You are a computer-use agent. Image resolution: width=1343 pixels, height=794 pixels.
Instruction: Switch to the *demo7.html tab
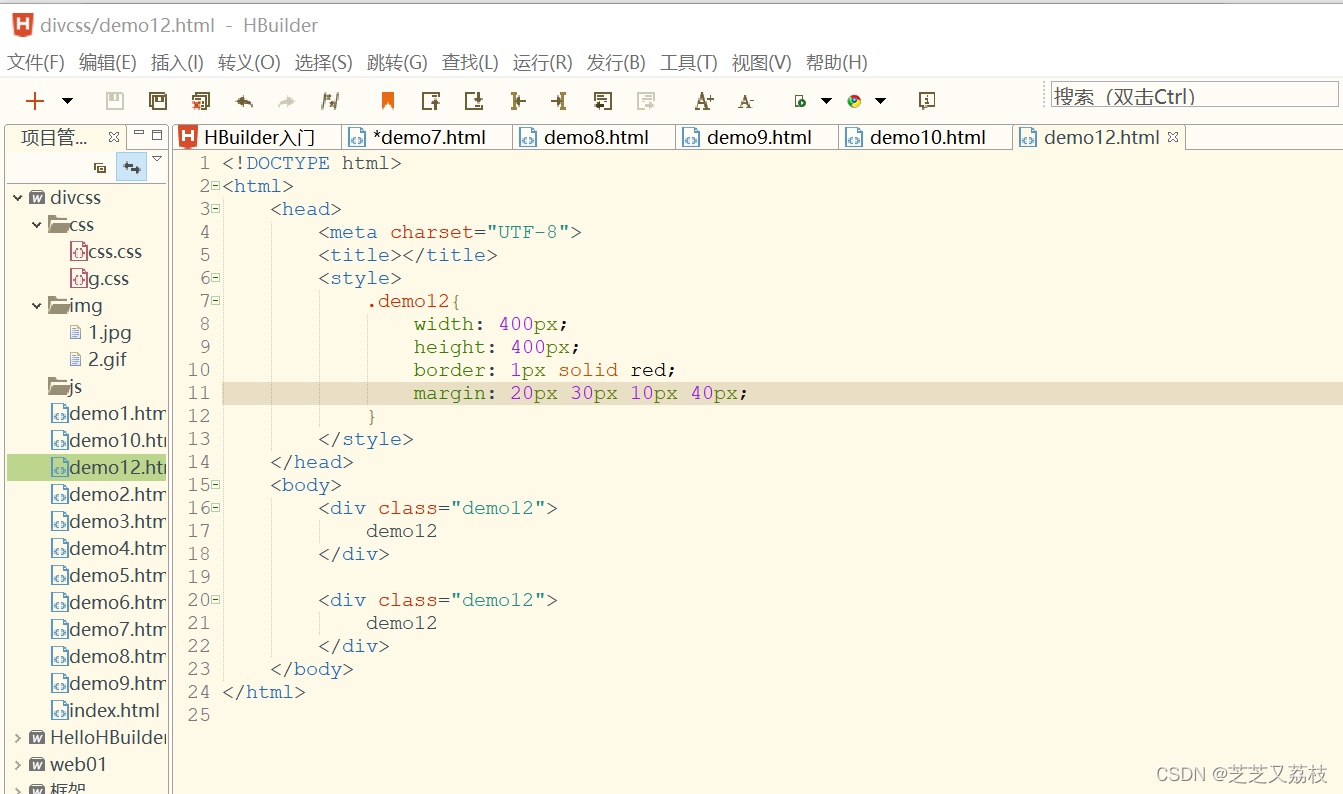[428, 138]
